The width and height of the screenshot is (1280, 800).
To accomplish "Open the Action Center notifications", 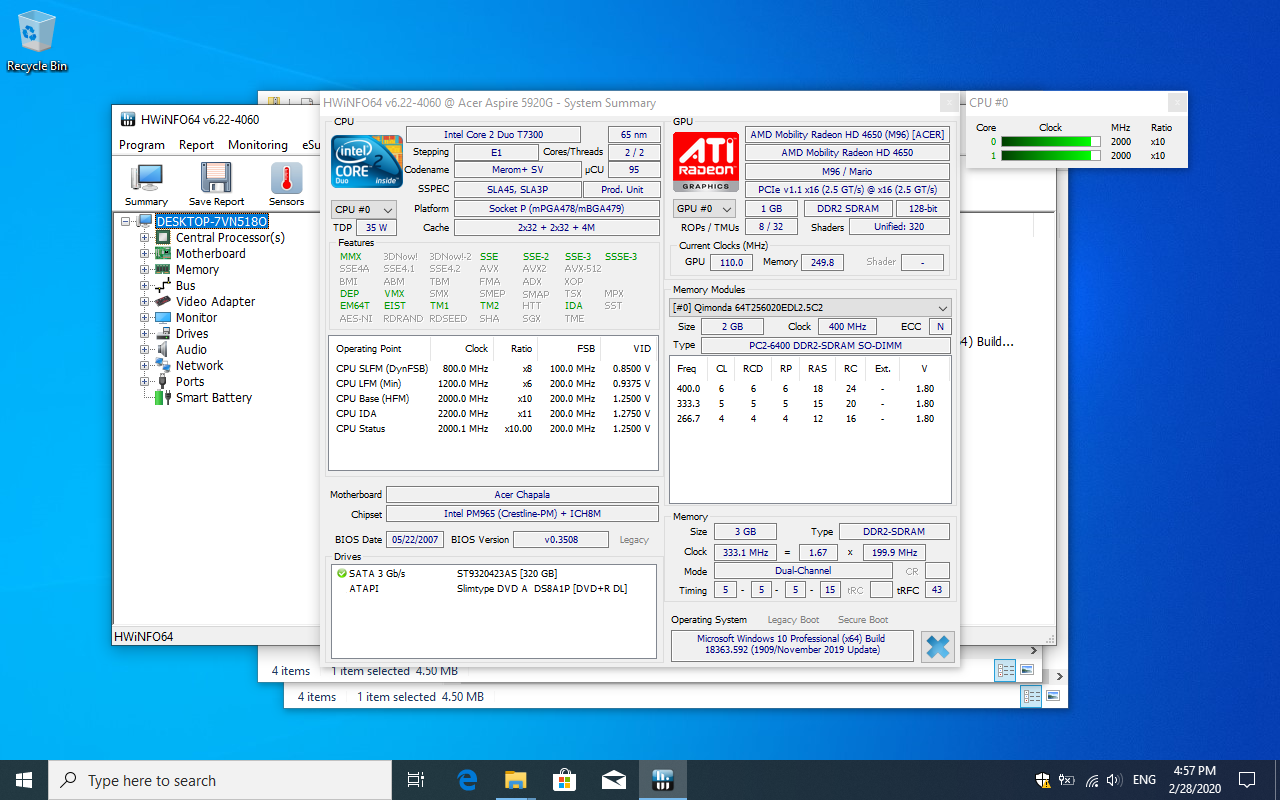I will tap(1247, 780).
